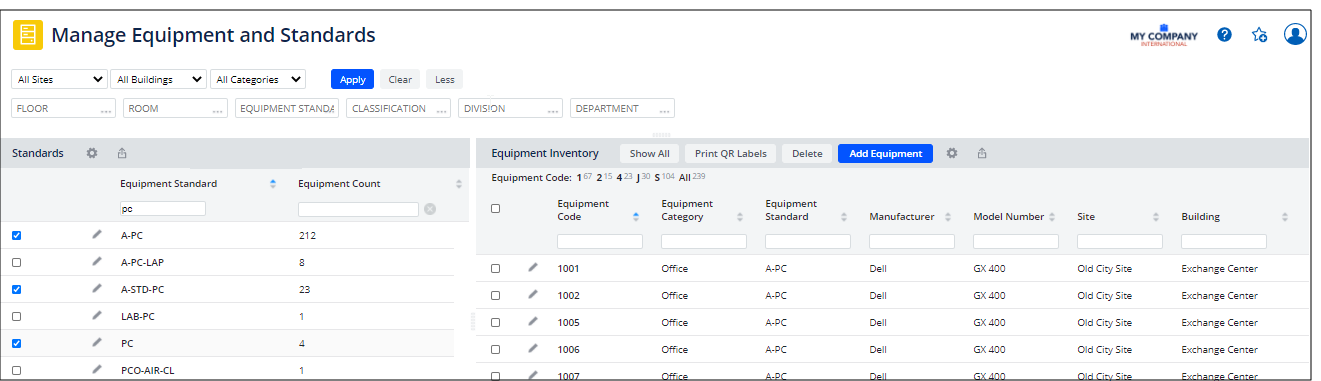Show All equipment codes index link
This screenshot has width=1321, height=381.
tap(685, 178)
